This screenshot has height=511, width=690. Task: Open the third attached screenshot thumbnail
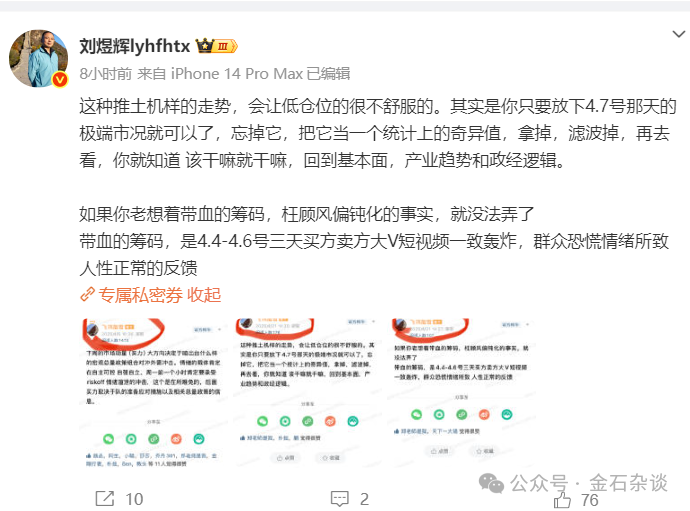pyautogui.click(x=461, y=393)
